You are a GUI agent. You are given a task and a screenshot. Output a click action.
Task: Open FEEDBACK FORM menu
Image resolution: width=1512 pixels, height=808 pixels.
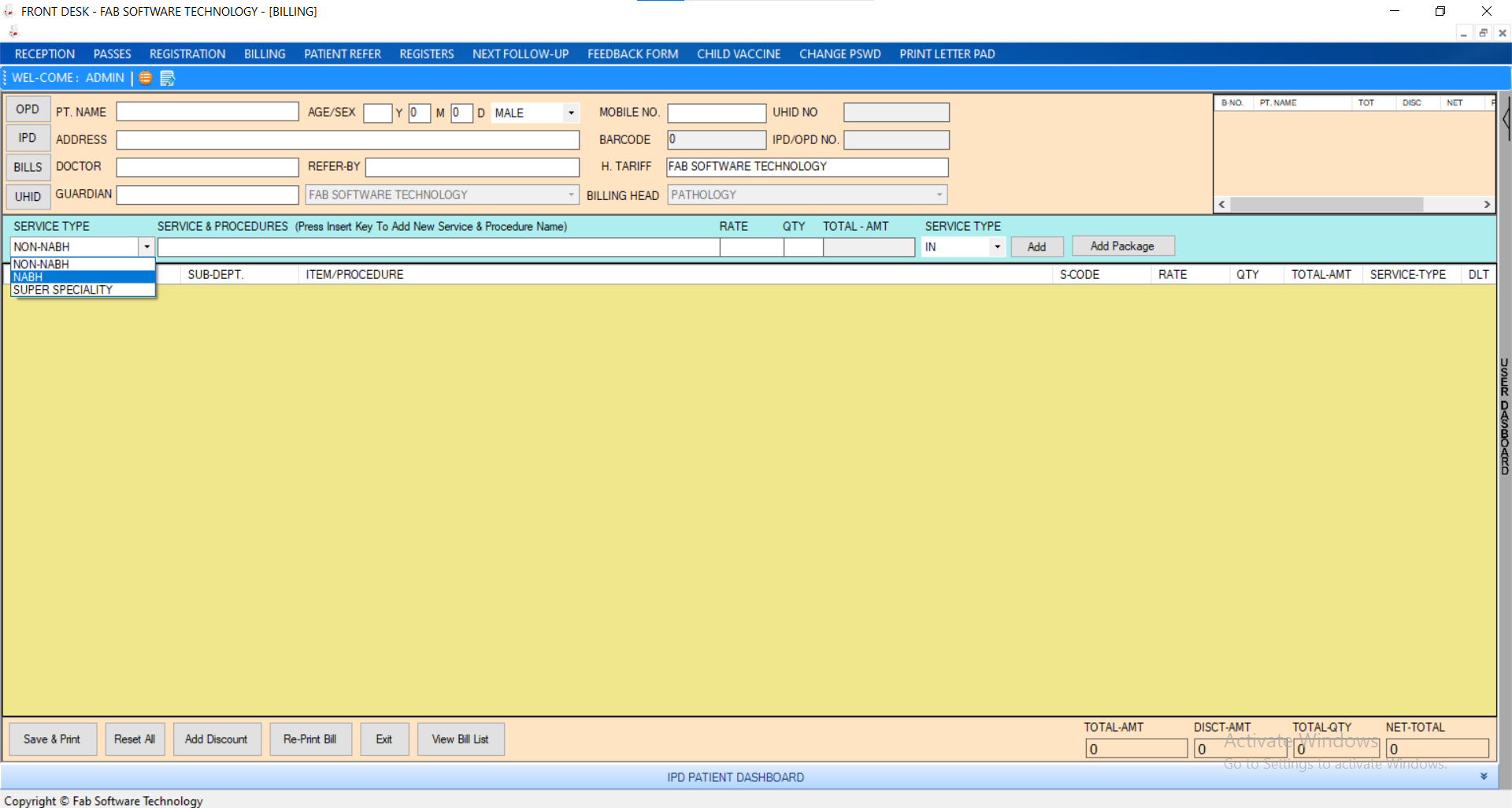633,54
